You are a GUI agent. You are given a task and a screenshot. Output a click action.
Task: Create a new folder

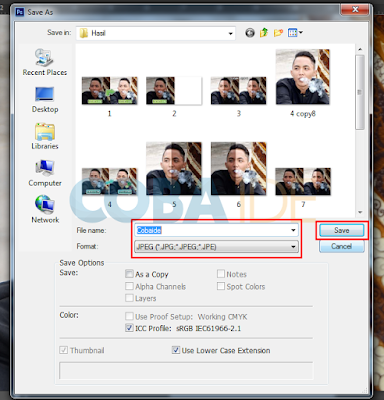(x=278, y=33)
